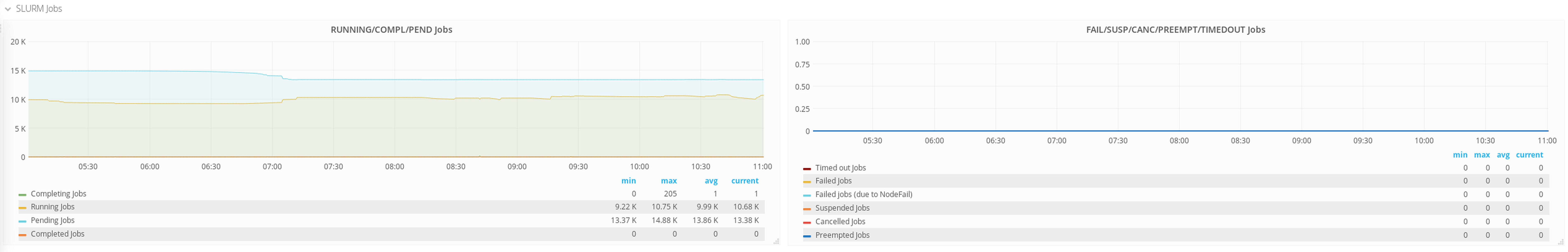Toggle Failed jobs (due to NodeFail) series

click(x=863, y=194)
